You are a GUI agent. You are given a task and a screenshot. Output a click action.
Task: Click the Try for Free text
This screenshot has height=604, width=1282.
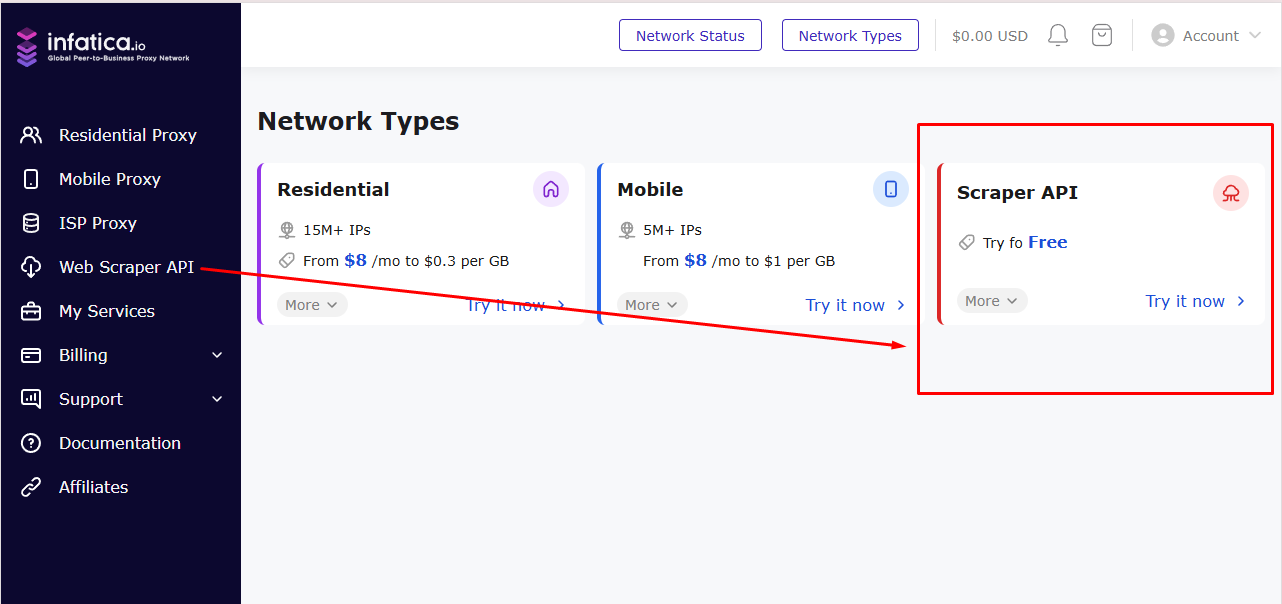coord(1025,242)
